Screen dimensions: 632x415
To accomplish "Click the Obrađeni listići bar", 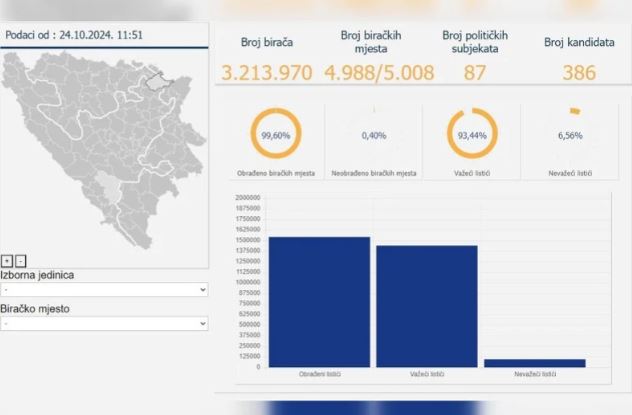I will pos(319,301).
